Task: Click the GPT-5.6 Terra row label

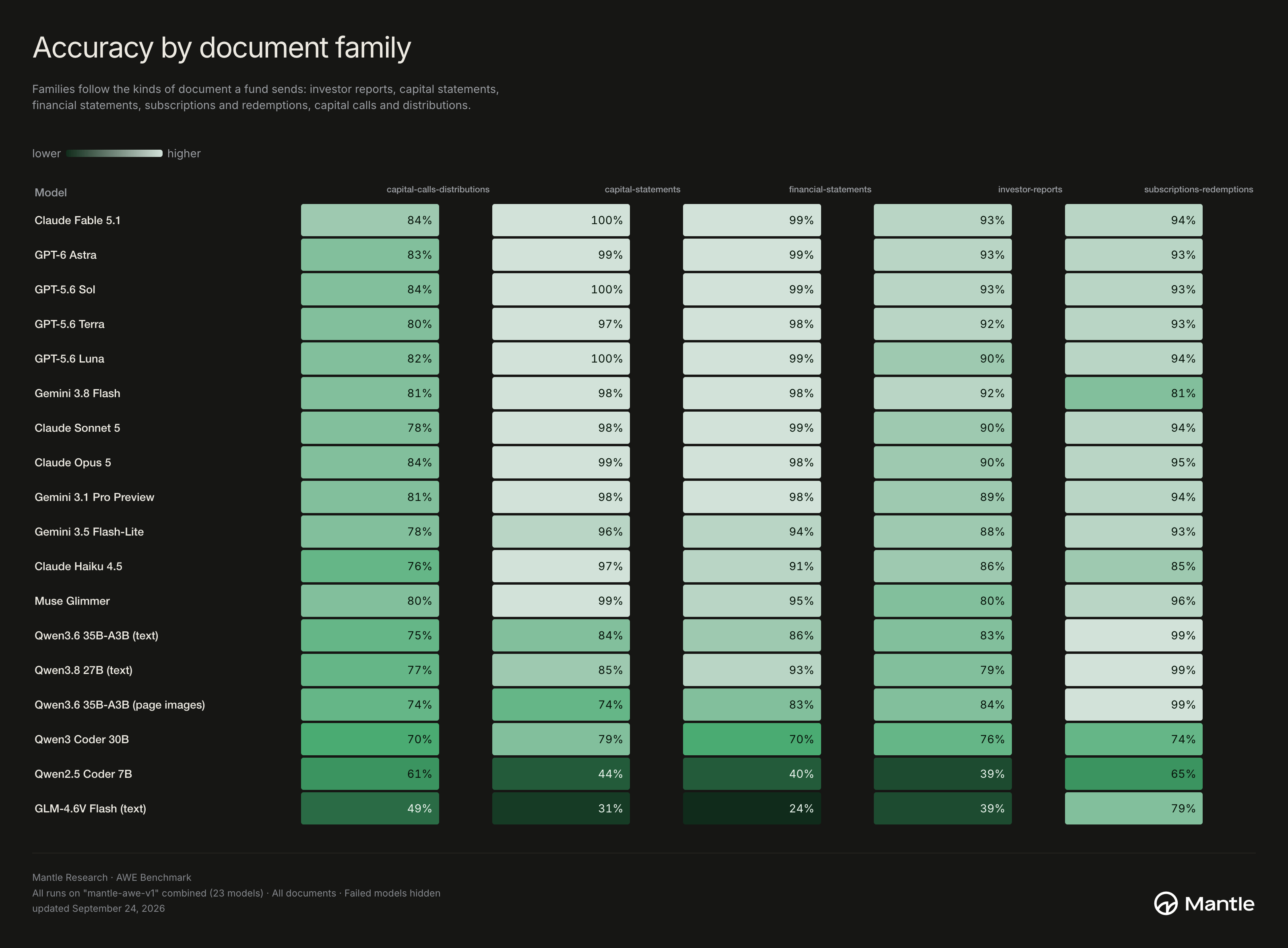Action: click(x=70, y=324)
